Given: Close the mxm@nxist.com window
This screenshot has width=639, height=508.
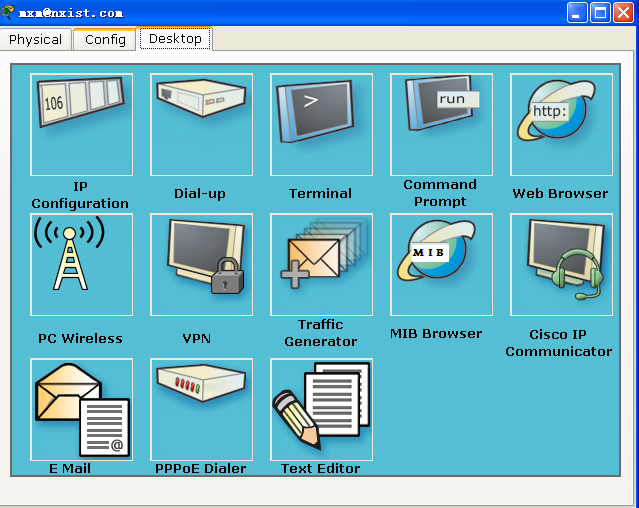Looking at the screenshot, I should point(624,13).
